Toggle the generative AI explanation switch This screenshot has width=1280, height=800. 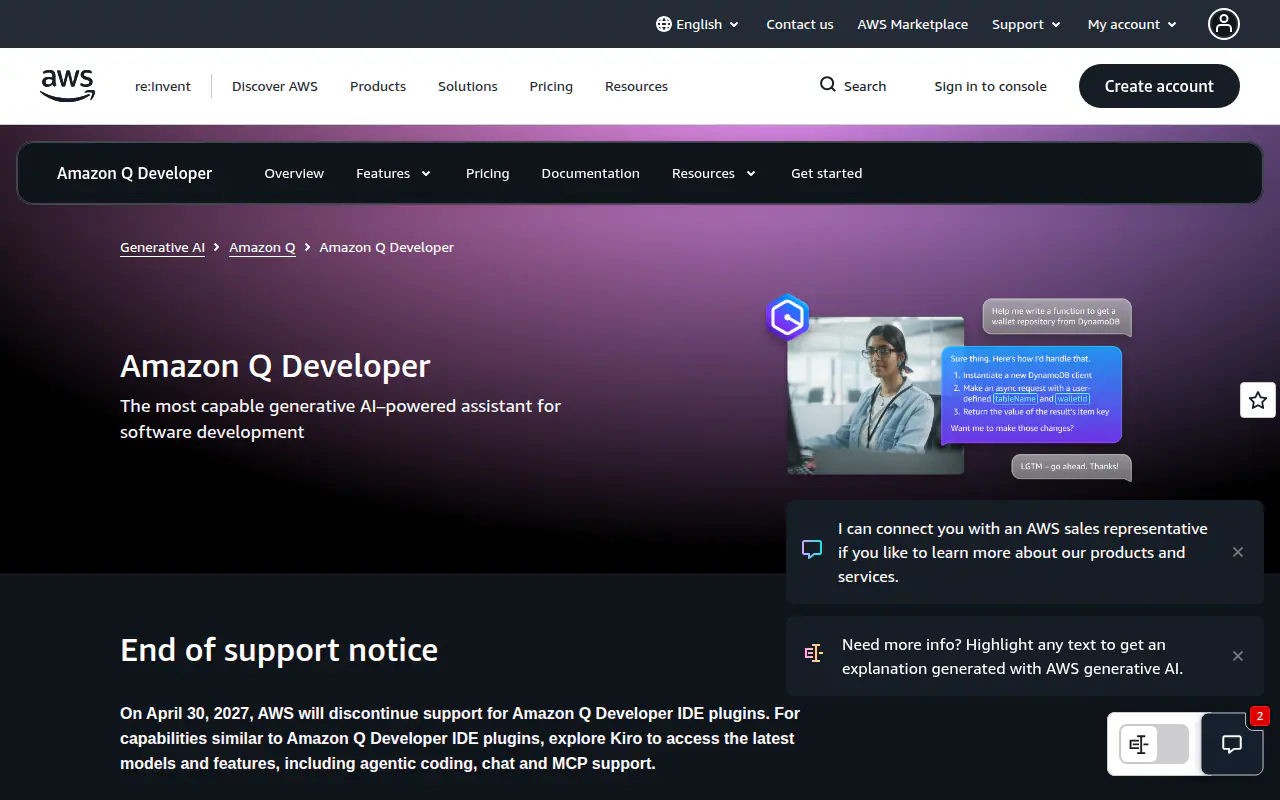coord(1154,744)
